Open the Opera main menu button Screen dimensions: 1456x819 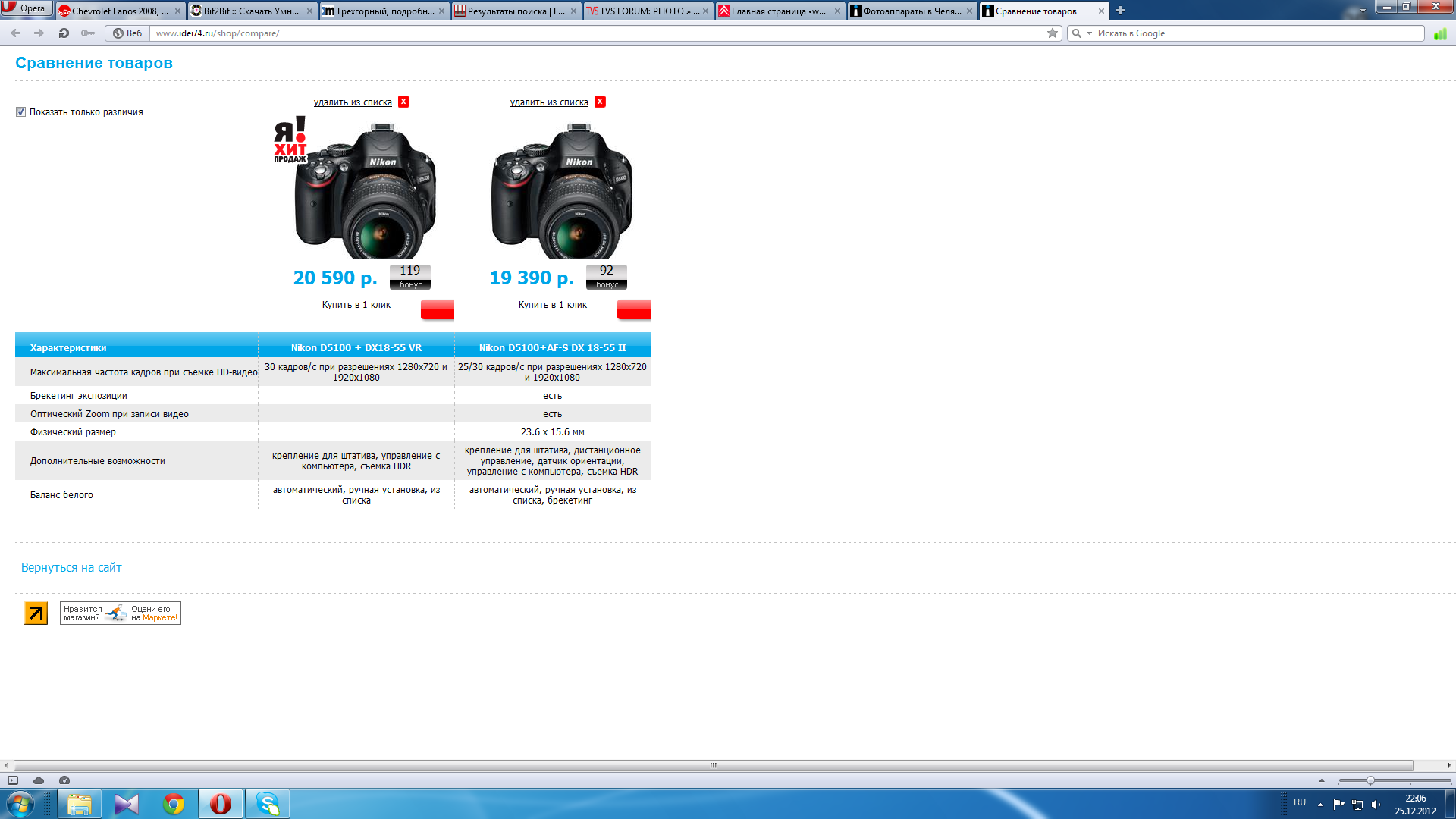click(27, 8)
